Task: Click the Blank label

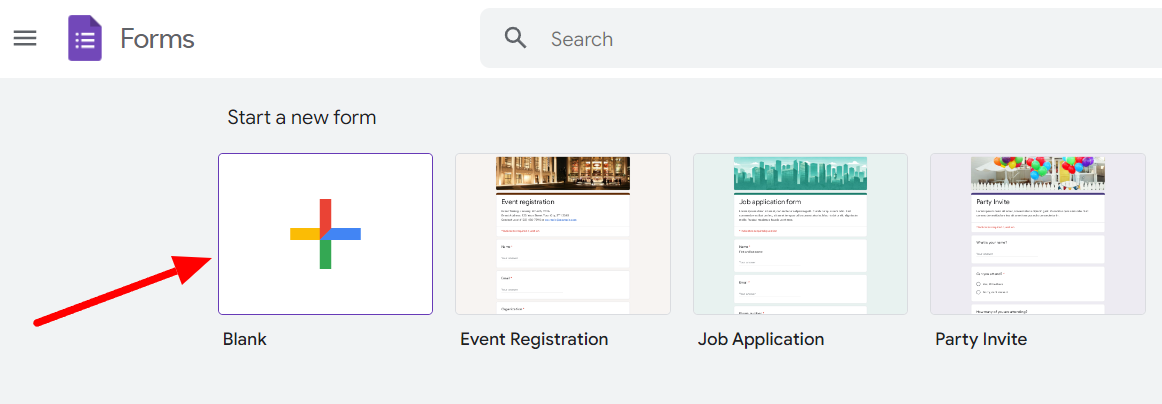Action: click(245, 340)
